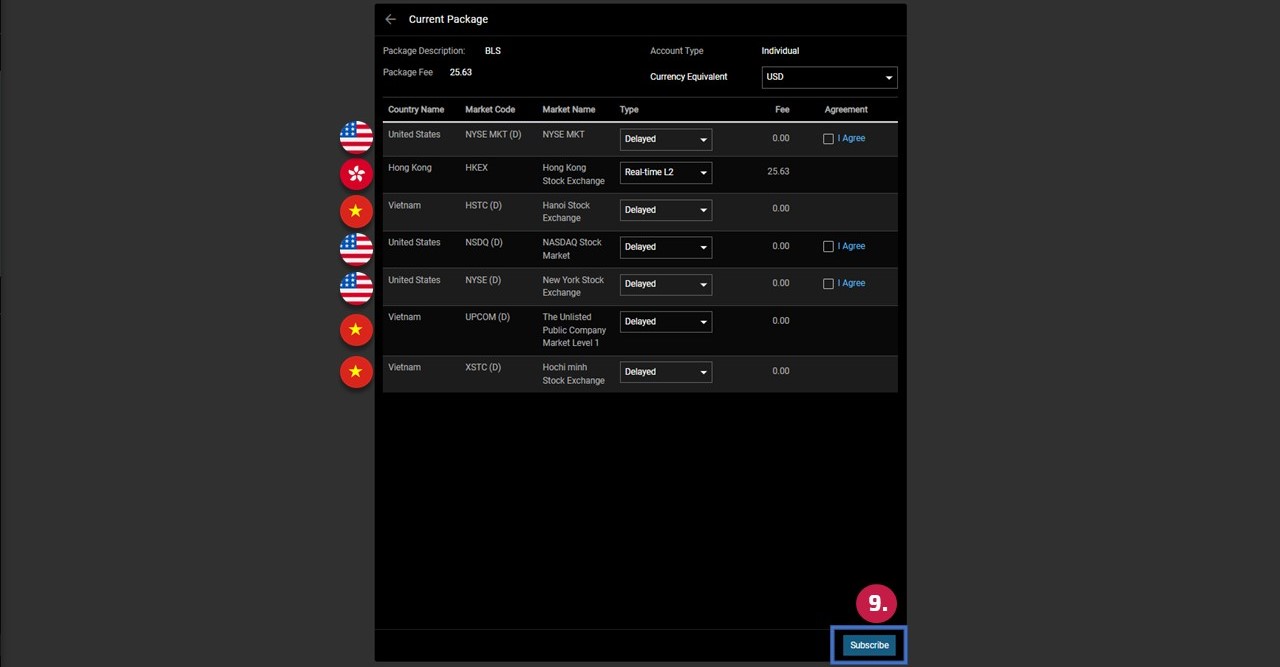Open the Type dropdown for Hochi minh Stock Exchange

(x=665, y=372)
